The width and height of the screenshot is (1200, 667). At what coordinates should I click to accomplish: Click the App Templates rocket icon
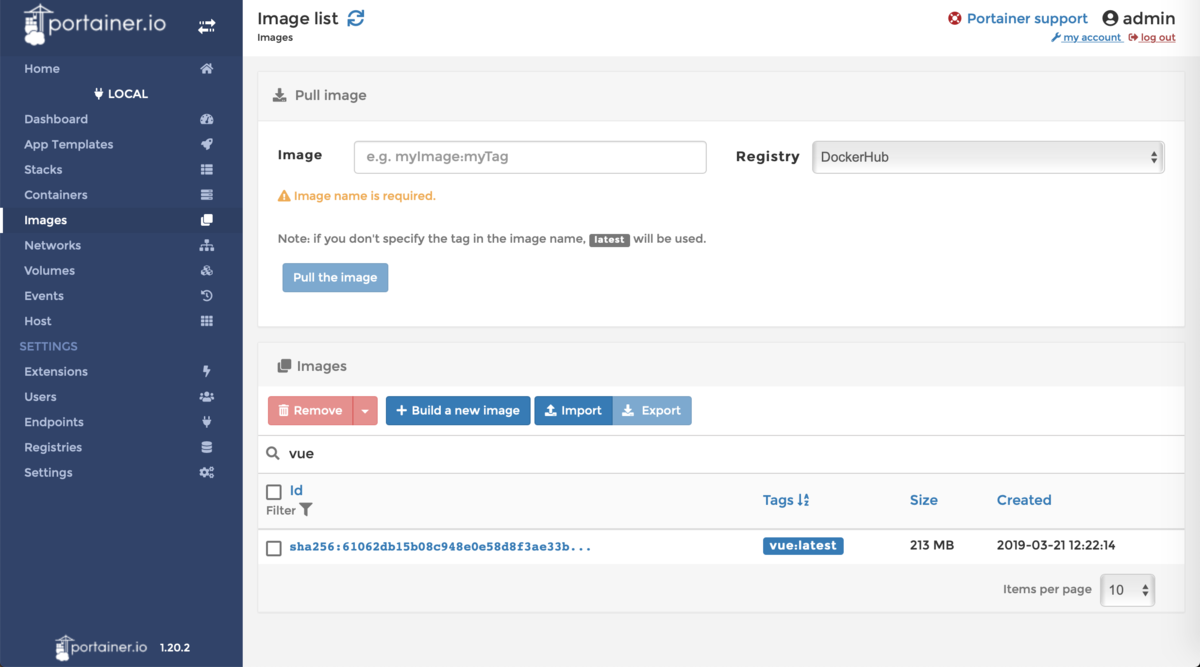pyautogui.click(x=206, y=144)
